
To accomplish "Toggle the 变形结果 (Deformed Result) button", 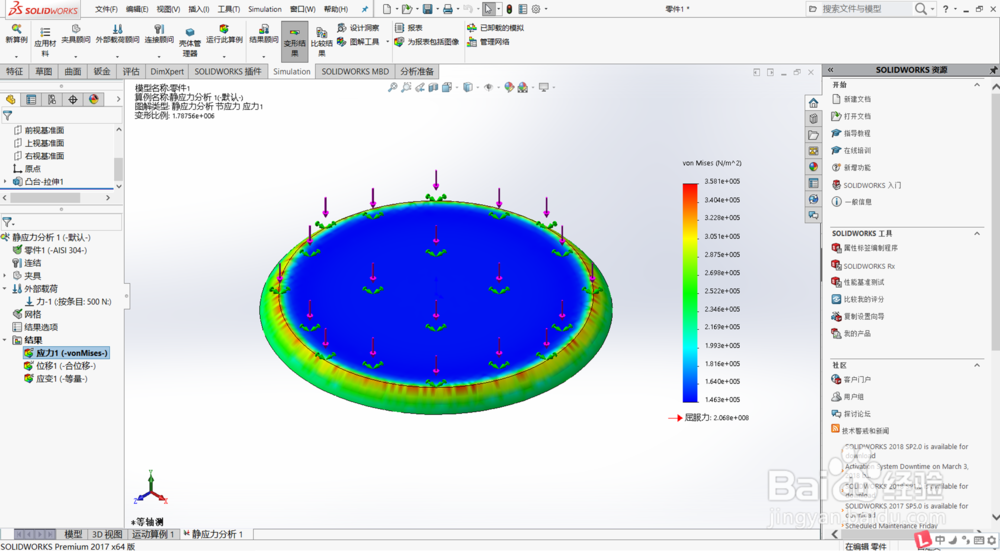I will [294, 41].
